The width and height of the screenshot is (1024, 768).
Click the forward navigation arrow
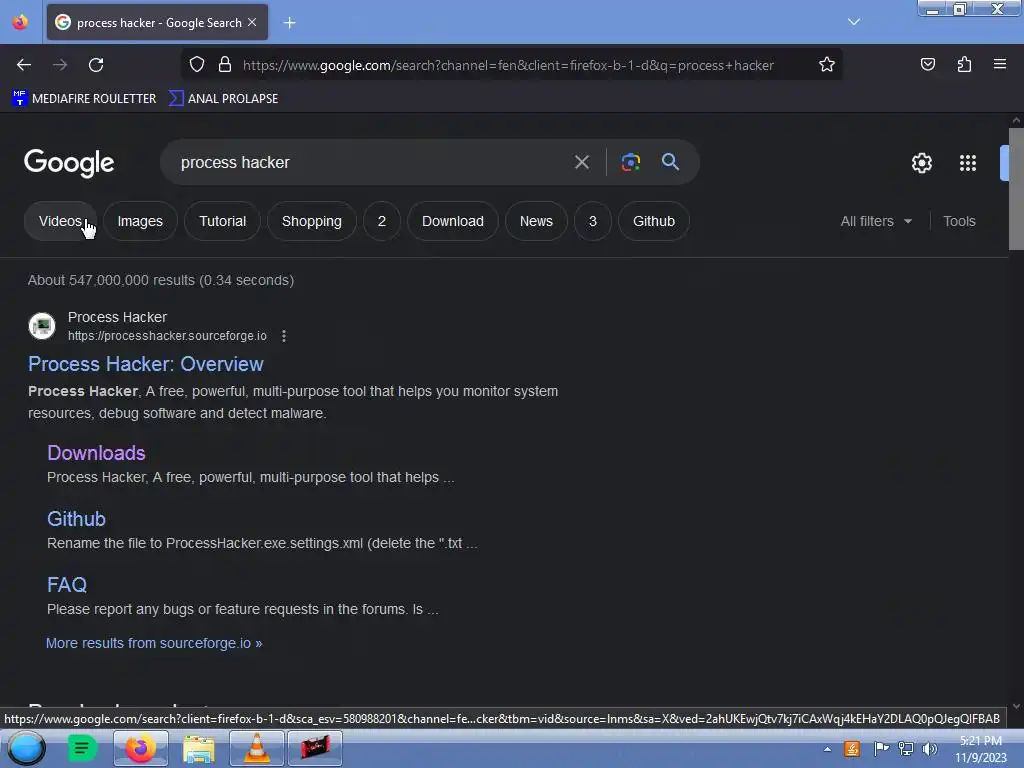click(60, 65)
